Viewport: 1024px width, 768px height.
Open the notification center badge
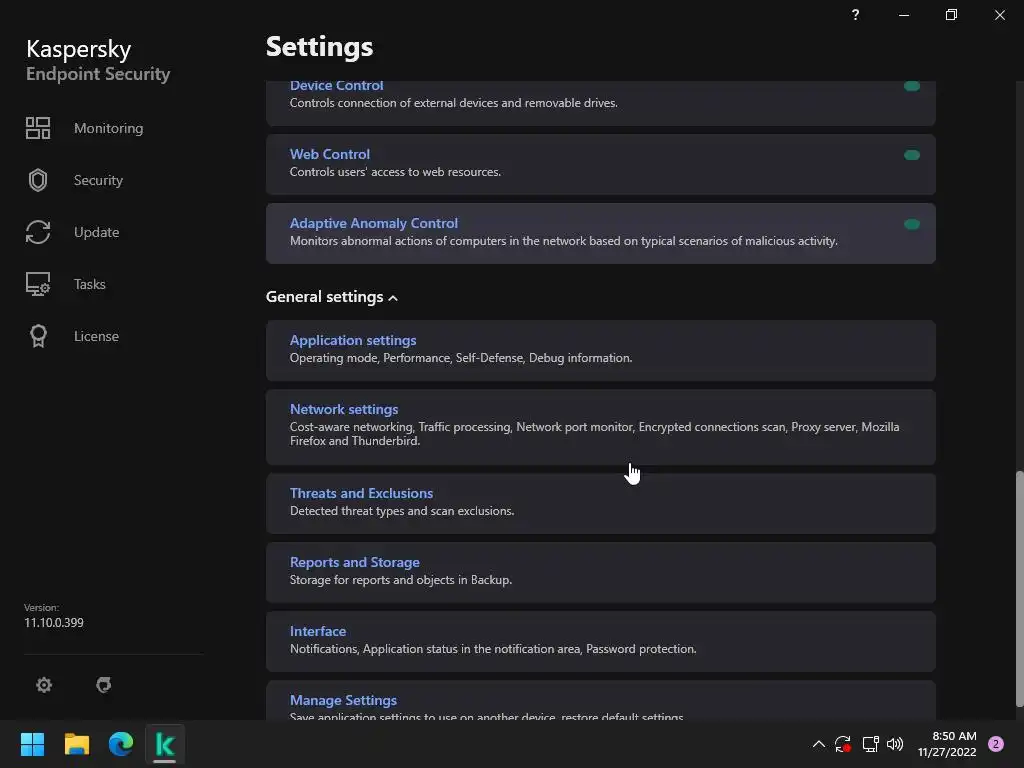pos(996,744)
